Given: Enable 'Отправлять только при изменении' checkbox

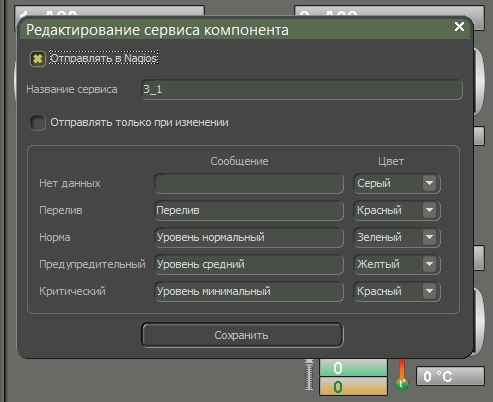Looking at the screenshot, I should [38, 123].
